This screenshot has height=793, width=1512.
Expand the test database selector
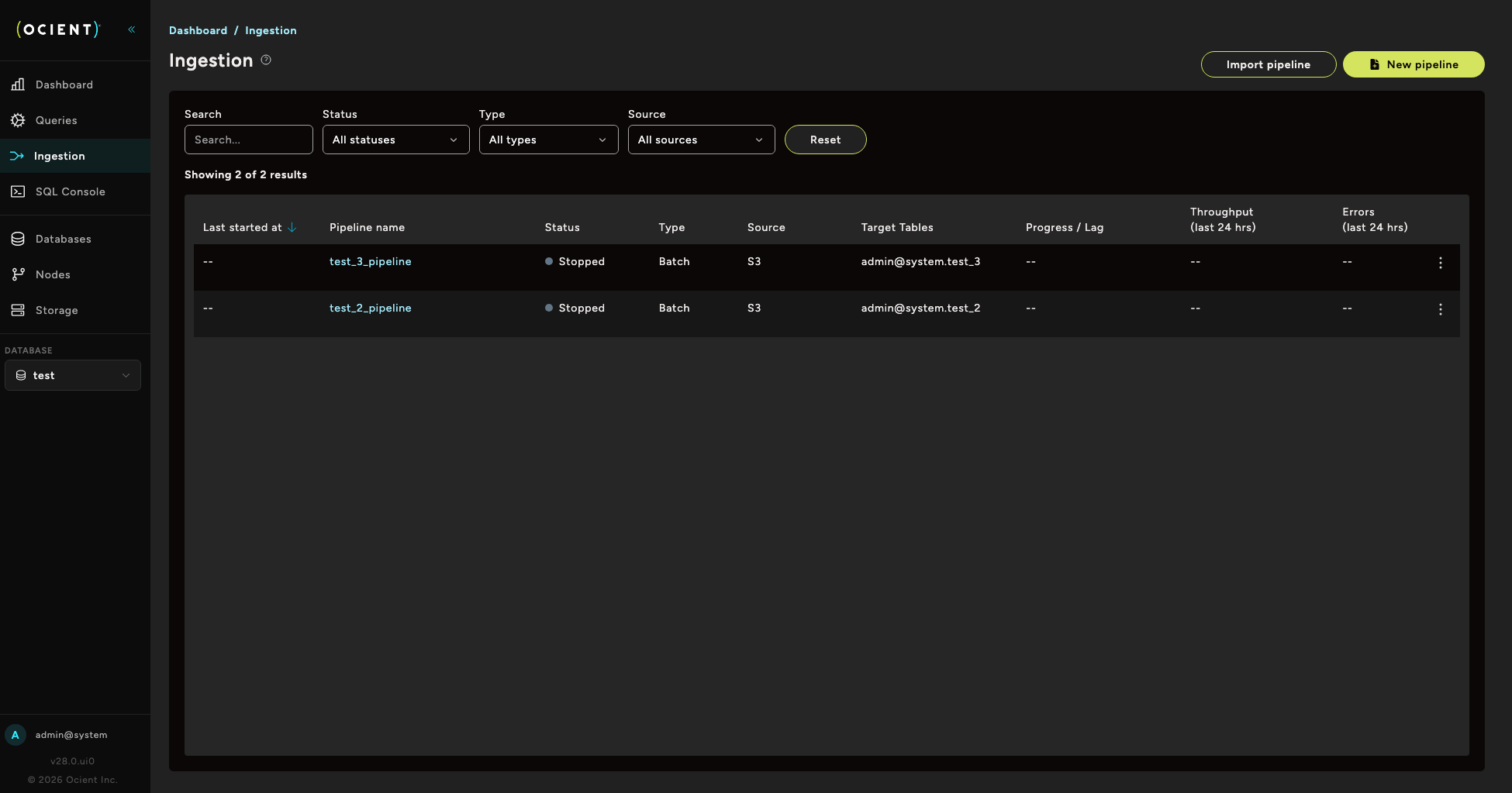click(73, 375)
